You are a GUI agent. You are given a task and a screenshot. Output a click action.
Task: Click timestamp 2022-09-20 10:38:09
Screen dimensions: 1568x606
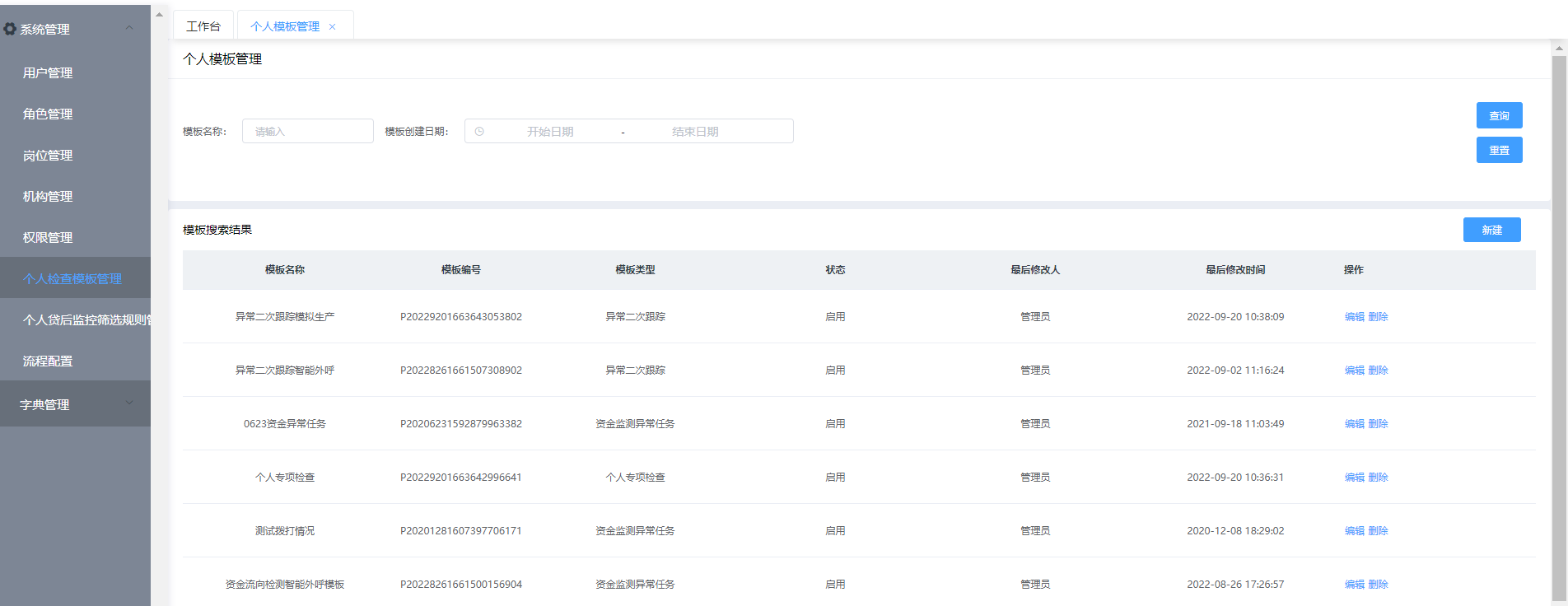pyautogui.click(x=1235, y=316)
